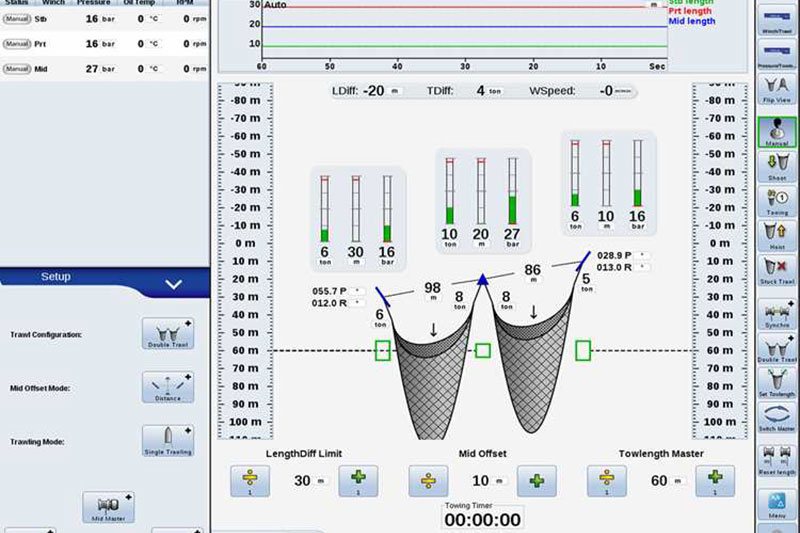Toggle the Prt winch Manual status

(17, 44)
